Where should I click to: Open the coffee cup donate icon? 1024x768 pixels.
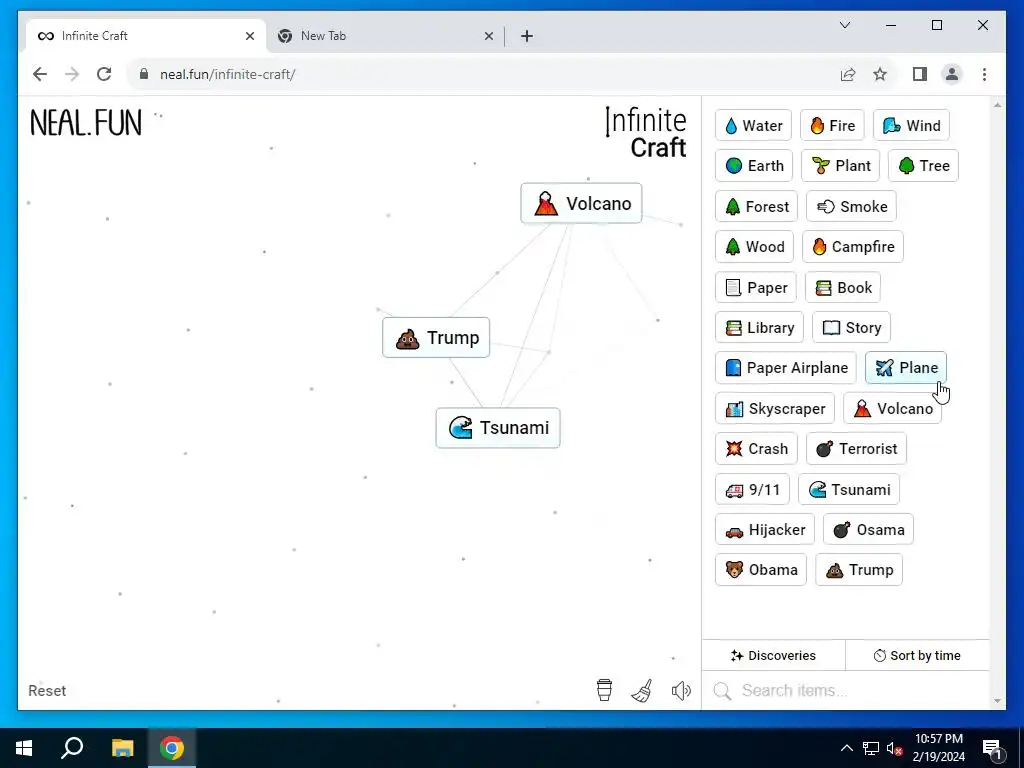tap(604, 690)
